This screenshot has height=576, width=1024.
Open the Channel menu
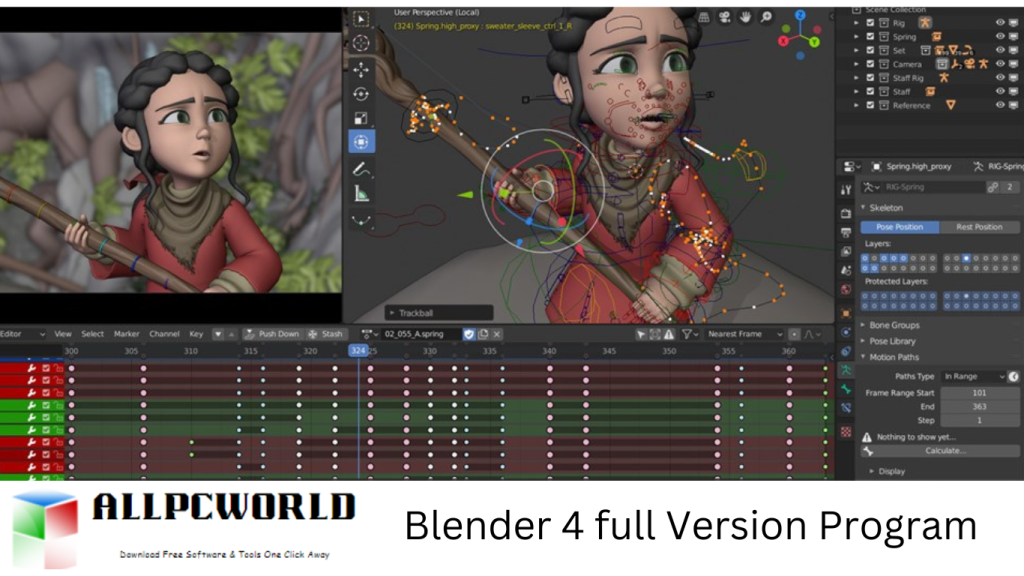click(x=164, y=334)
